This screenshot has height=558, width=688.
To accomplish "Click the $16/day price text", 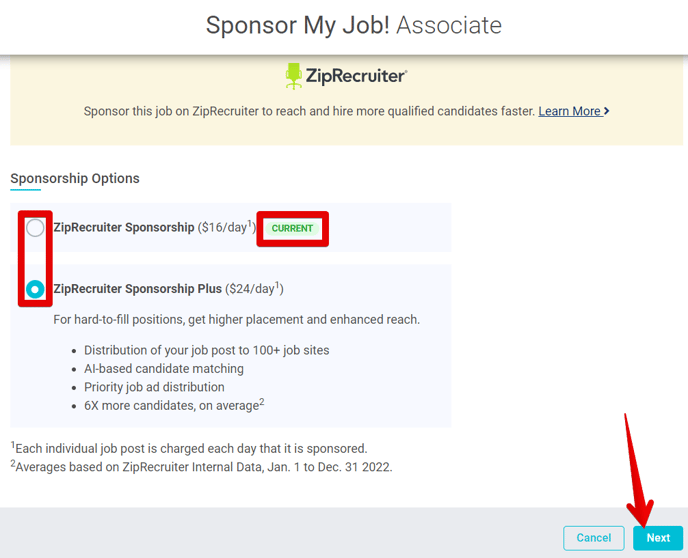I will (226, 227).
